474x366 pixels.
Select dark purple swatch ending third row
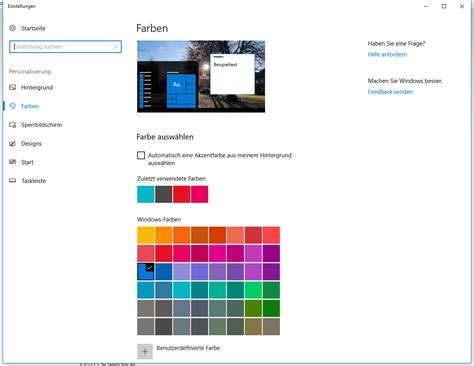point(271,271)
